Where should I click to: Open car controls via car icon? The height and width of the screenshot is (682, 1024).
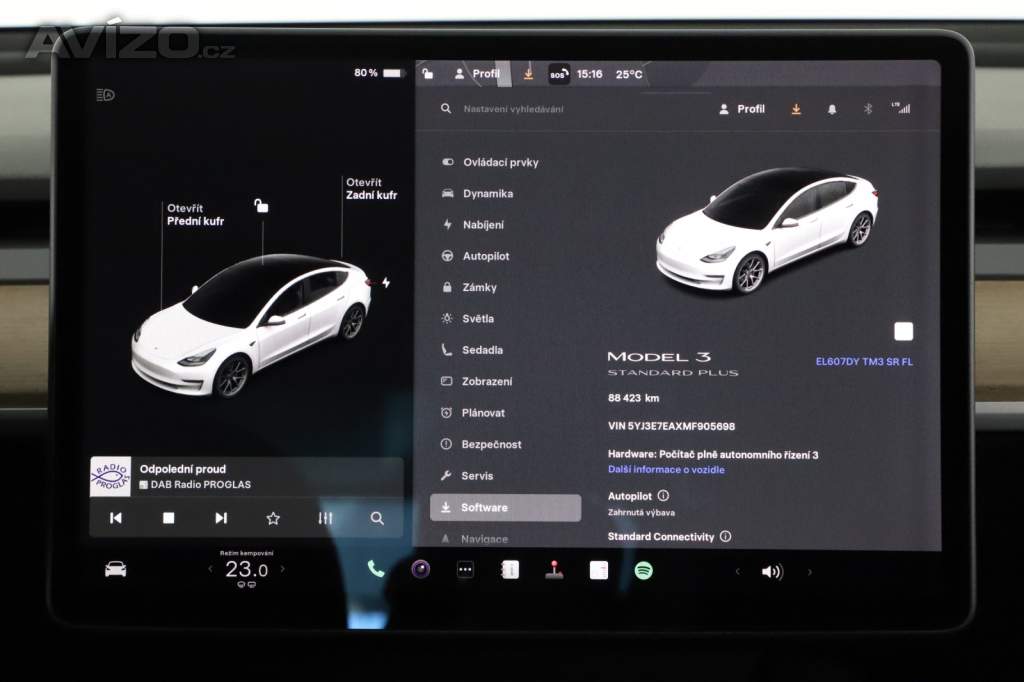[x=116, y=569]
